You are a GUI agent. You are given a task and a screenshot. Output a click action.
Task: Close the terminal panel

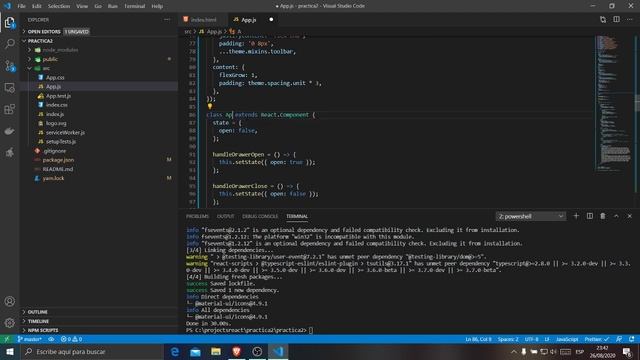(629, 216)
